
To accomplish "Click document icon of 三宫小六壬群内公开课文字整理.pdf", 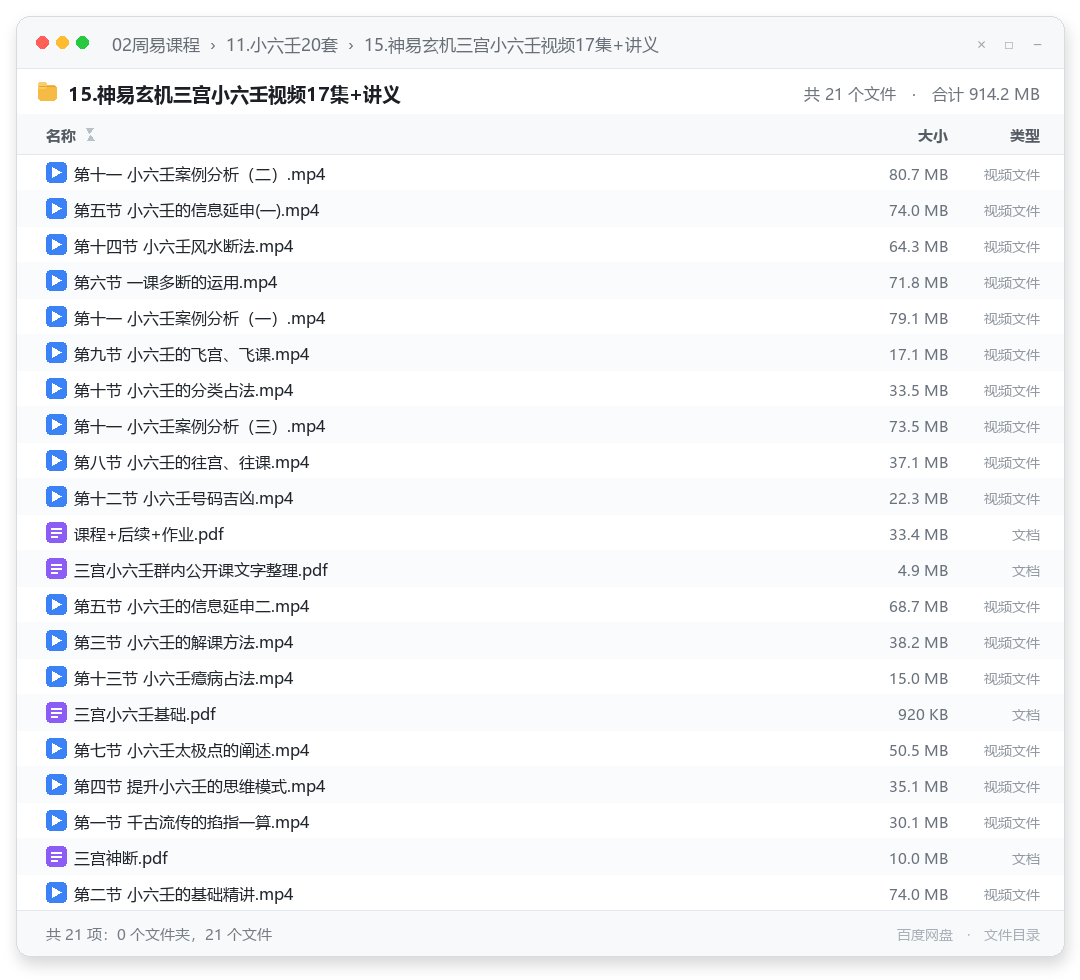I will (56, 569).
